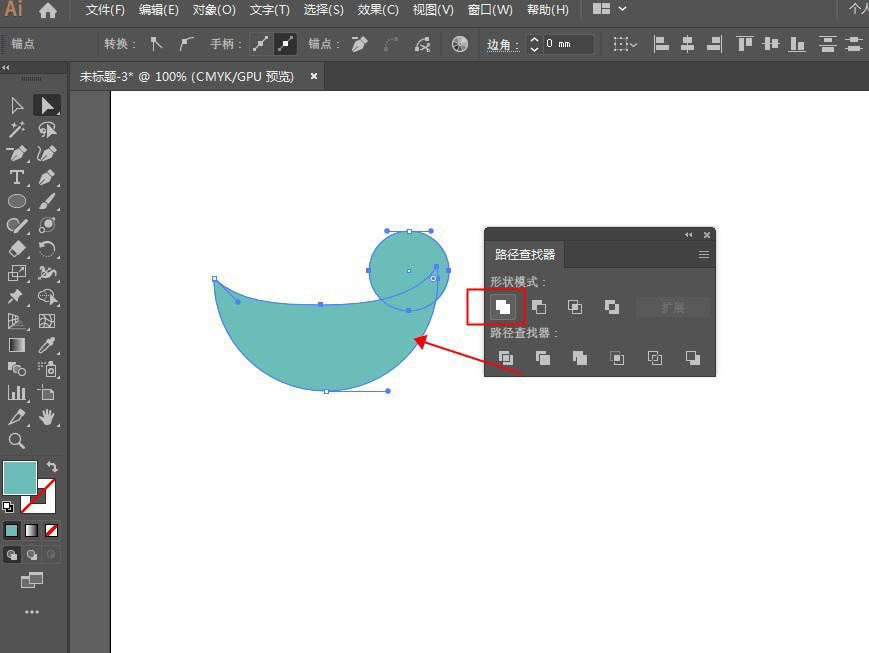869x653 pixels.
Task: Open the Pathfinder panel menu
Action: point(704,254)
